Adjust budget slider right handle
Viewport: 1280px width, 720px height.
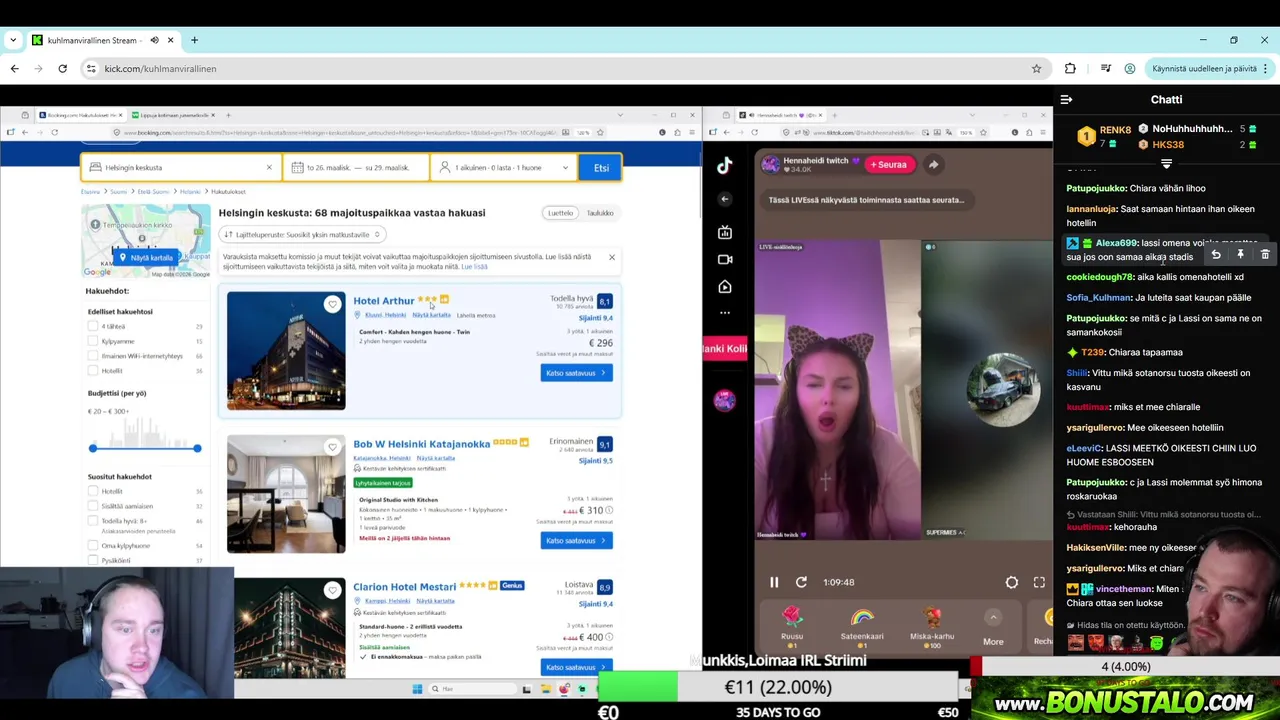pos(197,448)
